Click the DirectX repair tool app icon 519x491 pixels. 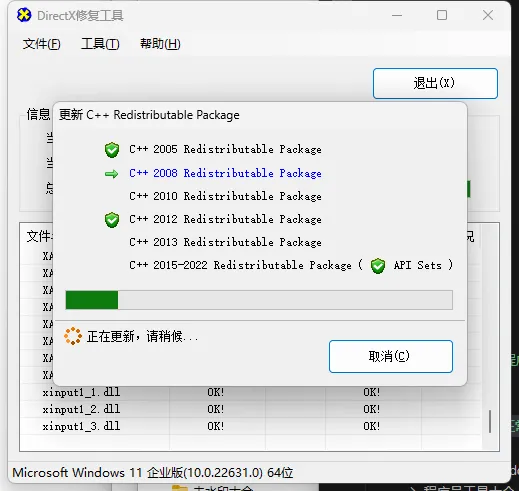point(24,15)
